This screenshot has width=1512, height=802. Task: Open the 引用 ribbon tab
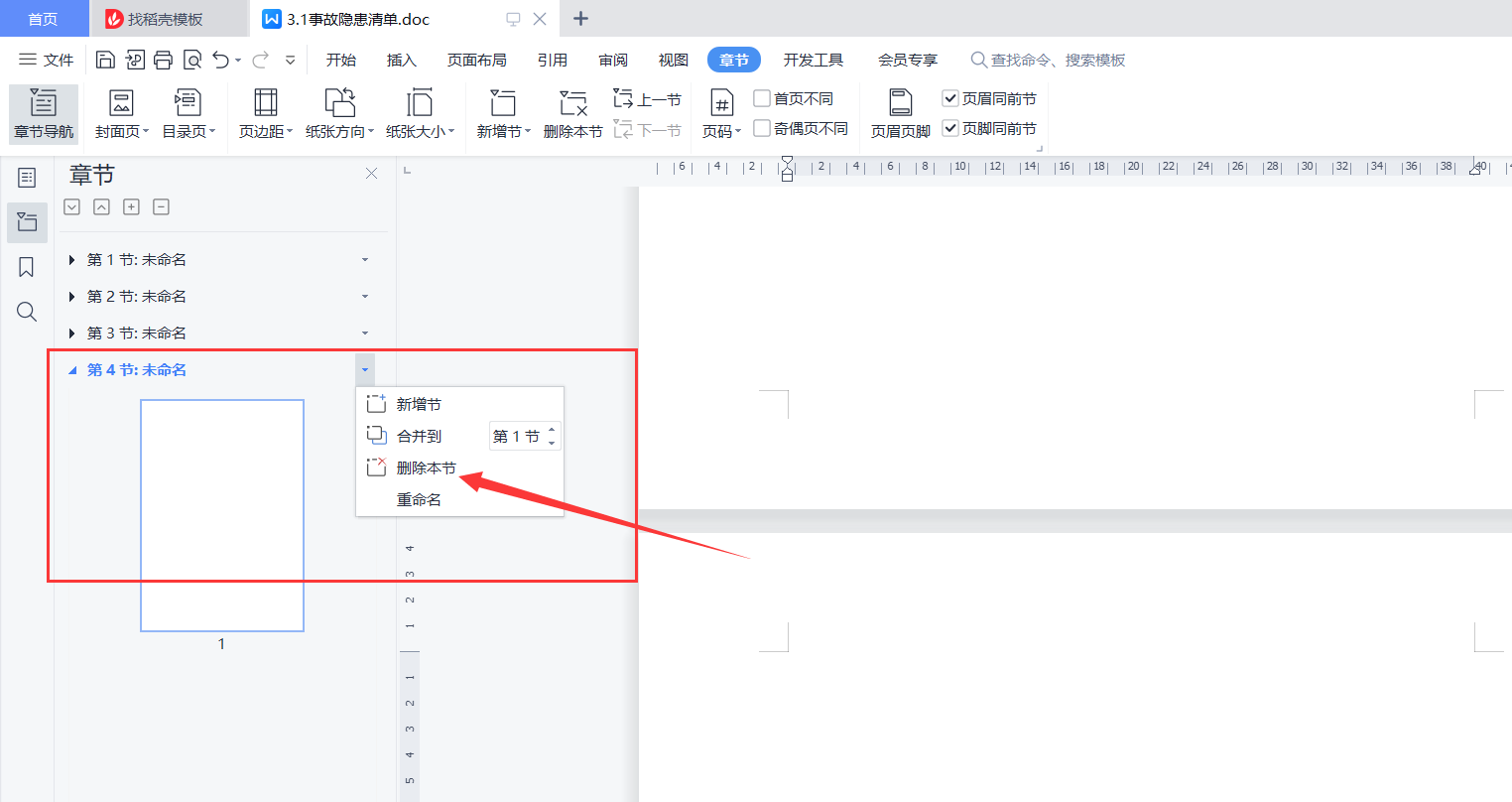553,61
